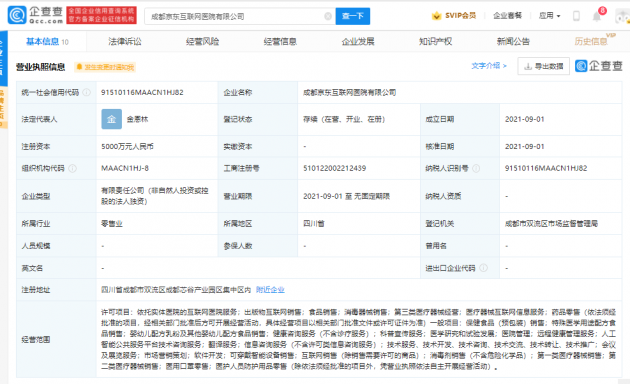Click info icon next to 组织机构代码
630x384 pixels.
72,168
